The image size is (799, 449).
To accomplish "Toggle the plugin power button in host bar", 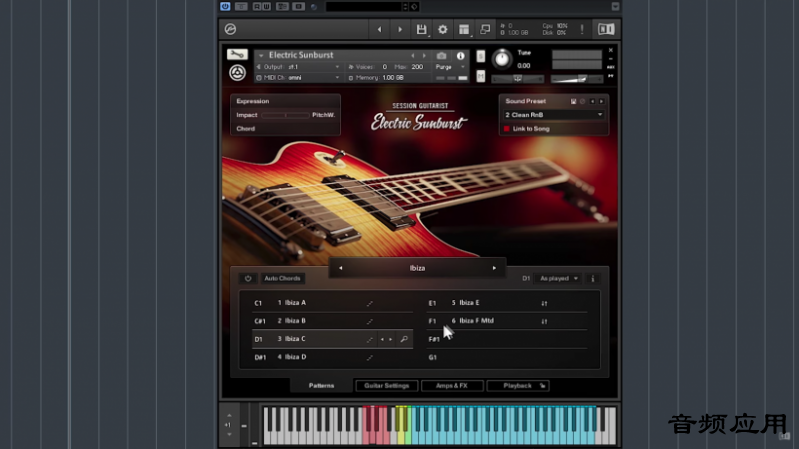I will coord(225,7).
